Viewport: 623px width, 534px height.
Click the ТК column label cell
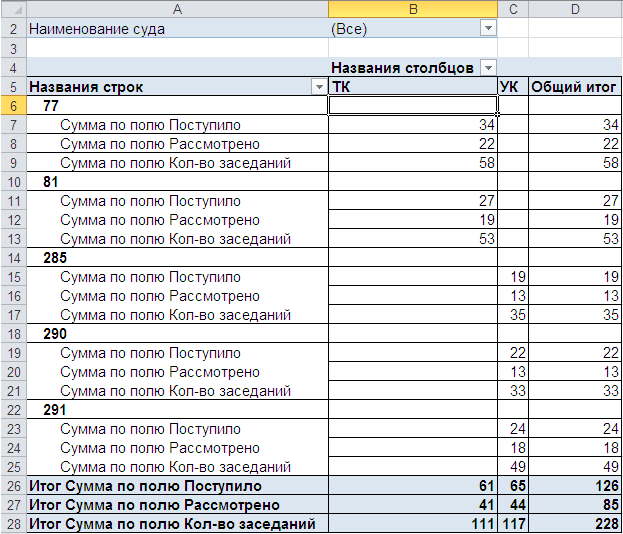(413, 87)
